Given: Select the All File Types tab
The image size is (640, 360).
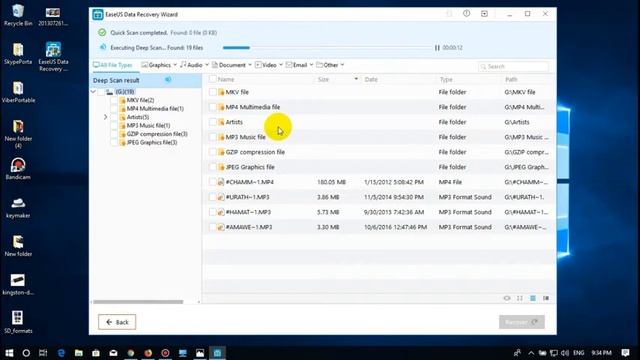Looking at the screenshot, I should [113, 65].
